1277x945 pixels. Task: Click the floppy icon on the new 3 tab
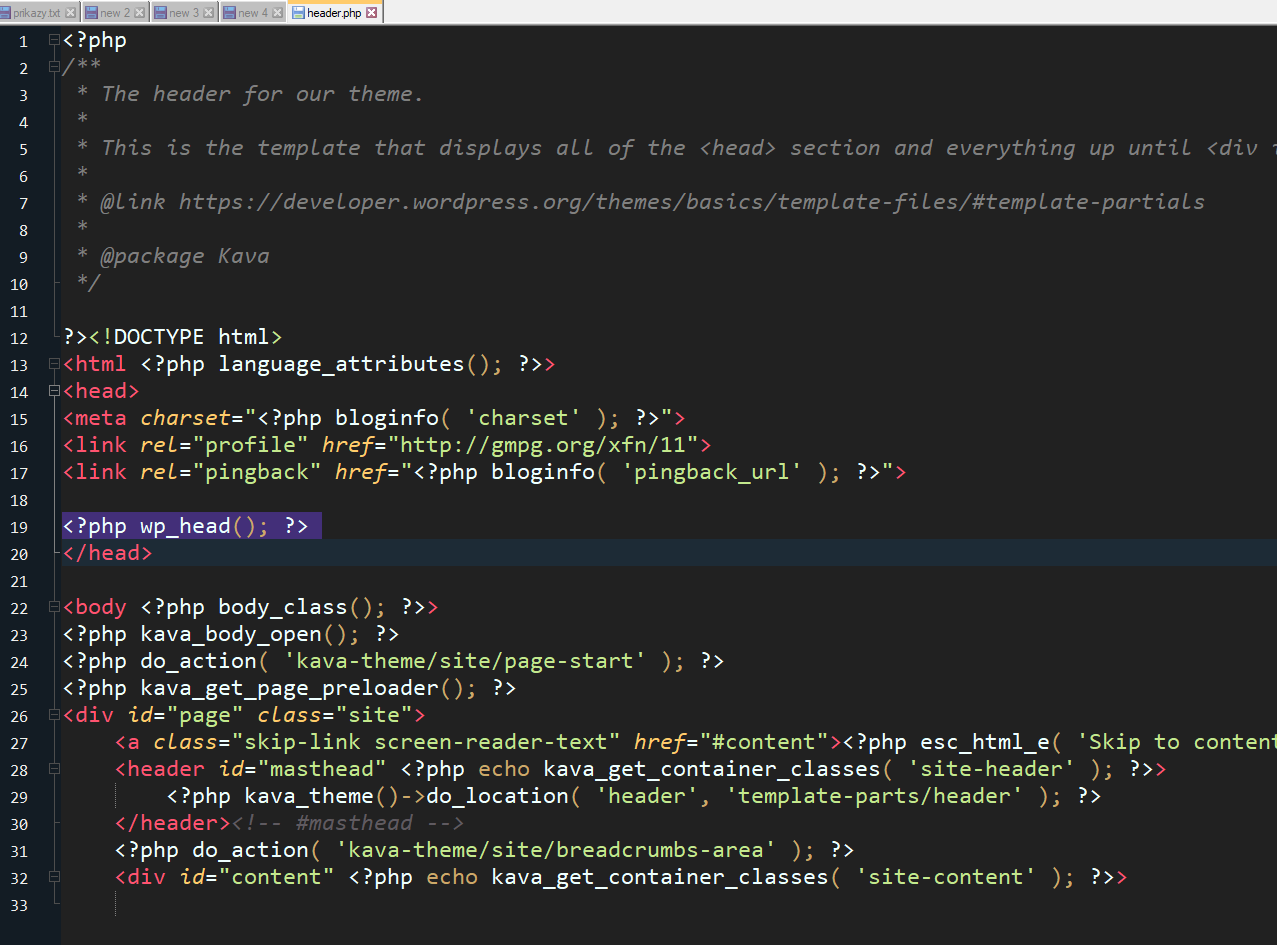(x=161, y=12)
